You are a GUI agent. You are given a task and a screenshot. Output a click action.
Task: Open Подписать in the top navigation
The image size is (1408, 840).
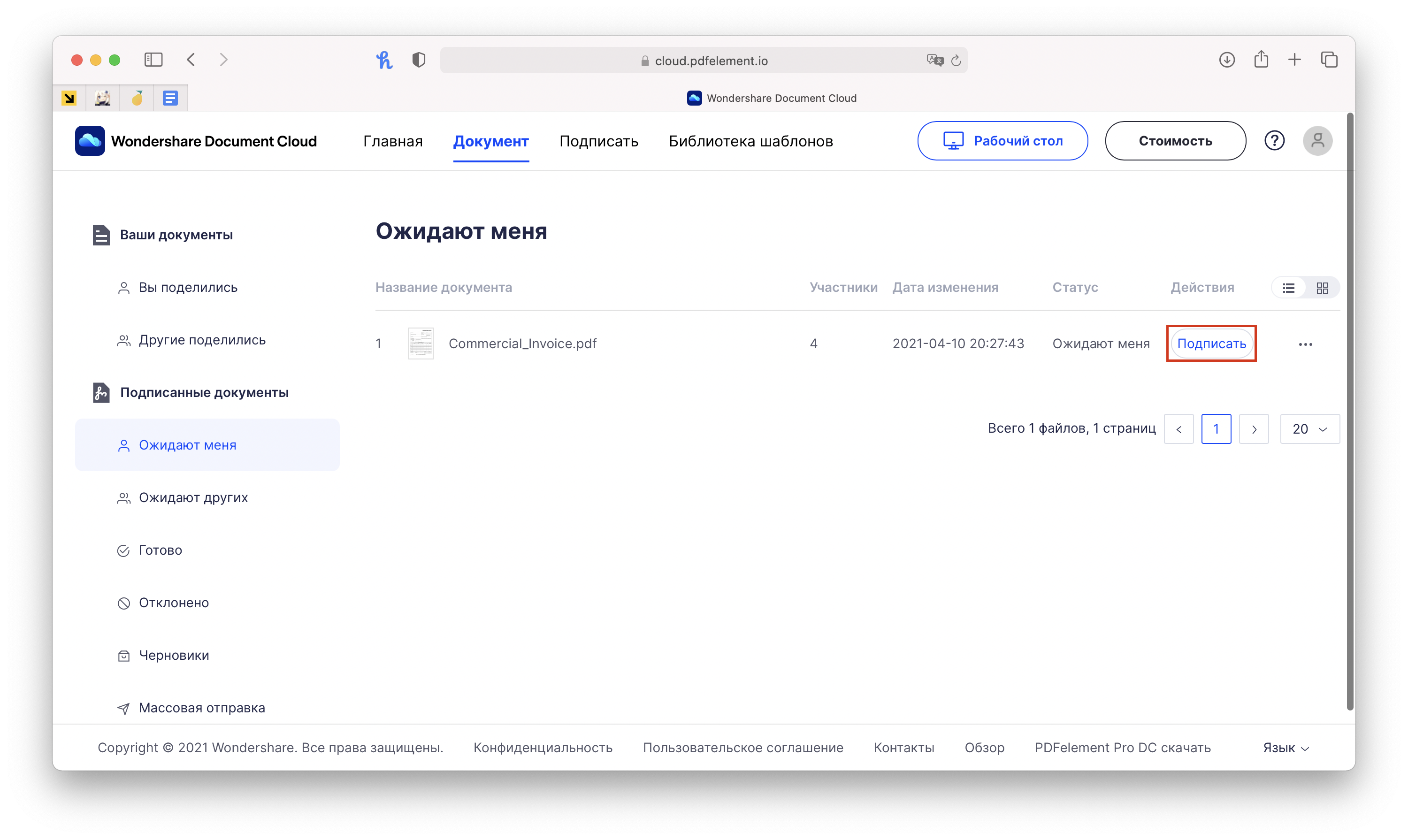598,141
